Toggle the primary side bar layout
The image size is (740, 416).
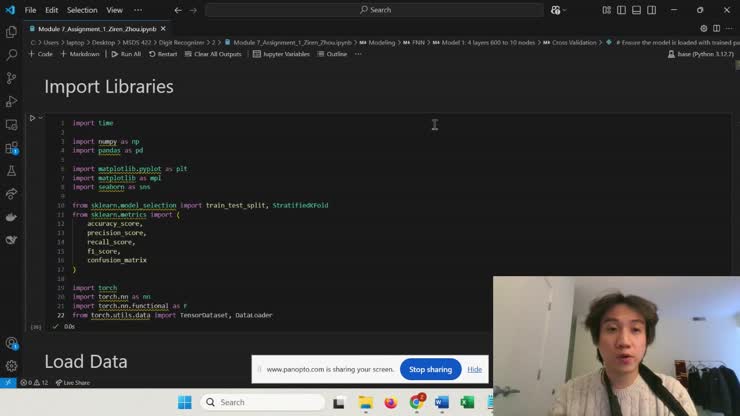pyautogui.click(x=621, y=10)
